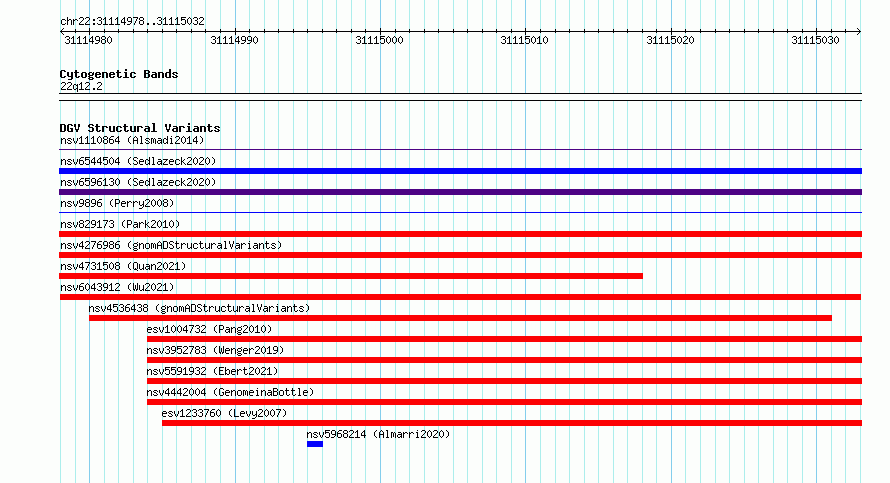
Task: Select the esv1233760 (Levy2007) label
Action: pyautogui.click(x=224, y=413)
